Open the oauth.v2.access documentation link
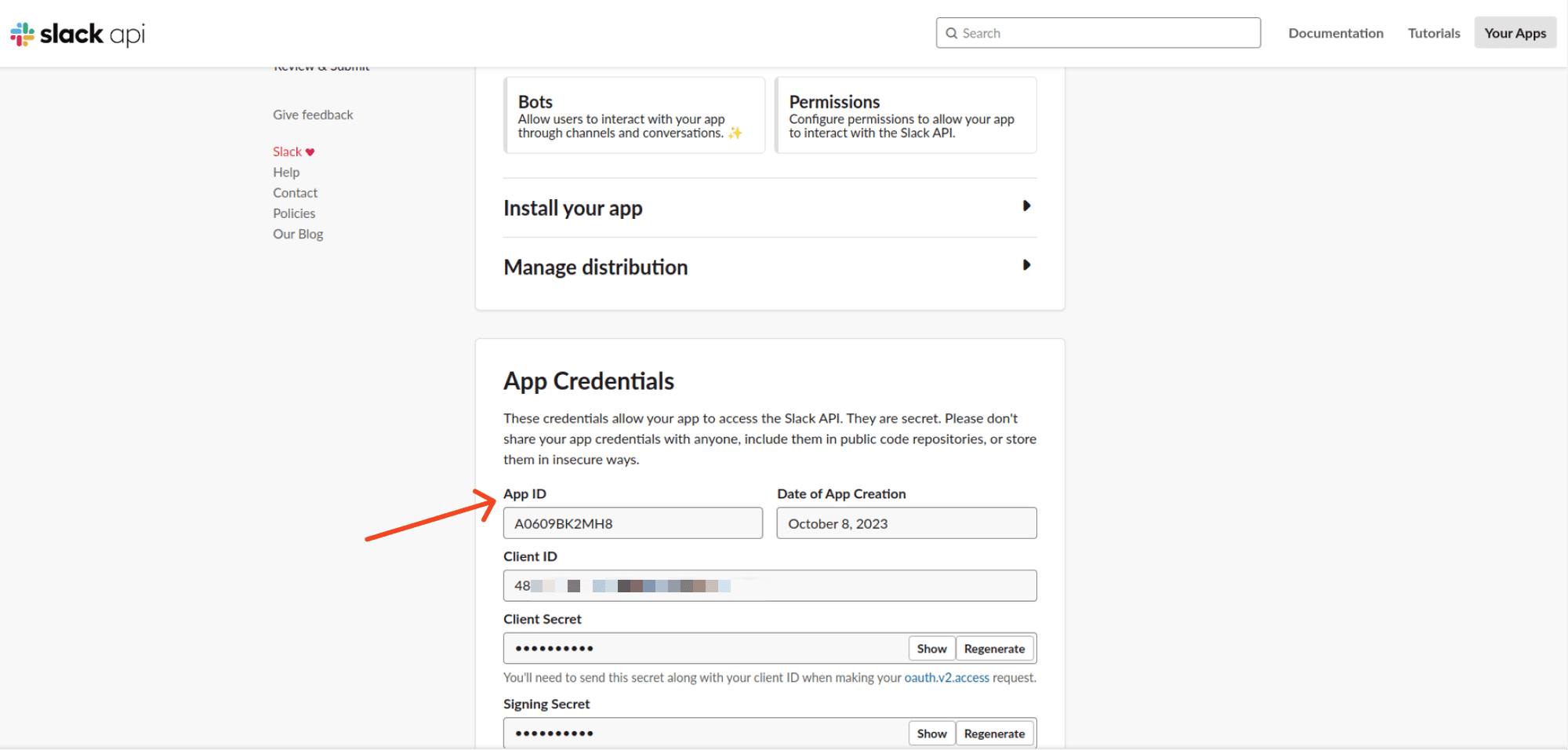Viewport: 1568px width, 750px height. click(x=946, y=677)
